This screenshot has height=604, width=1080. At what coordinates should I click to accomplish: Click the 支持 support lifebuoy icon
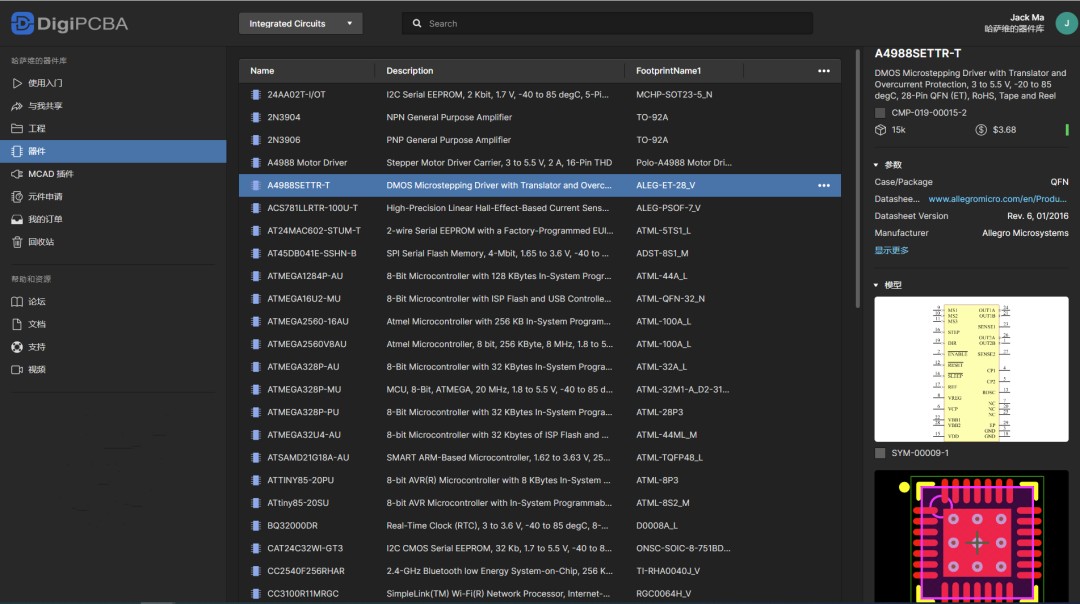[x=17, y=347]
